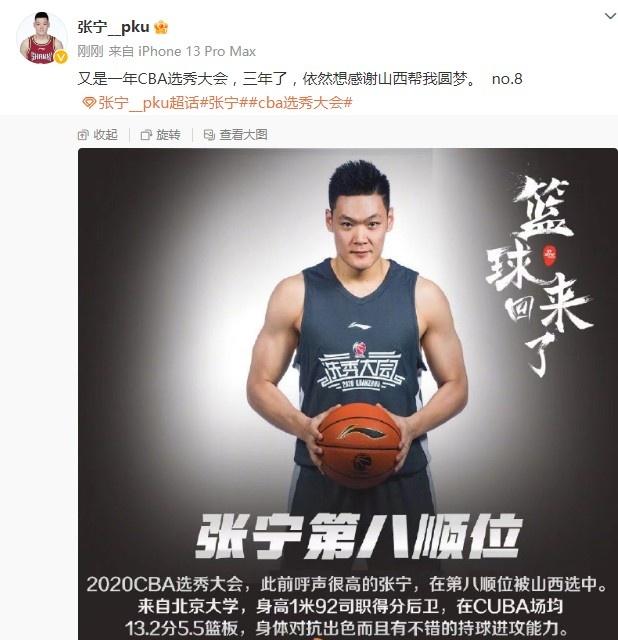Open the #张宁# hashtag
618x640 pixels.
(224, 102)
